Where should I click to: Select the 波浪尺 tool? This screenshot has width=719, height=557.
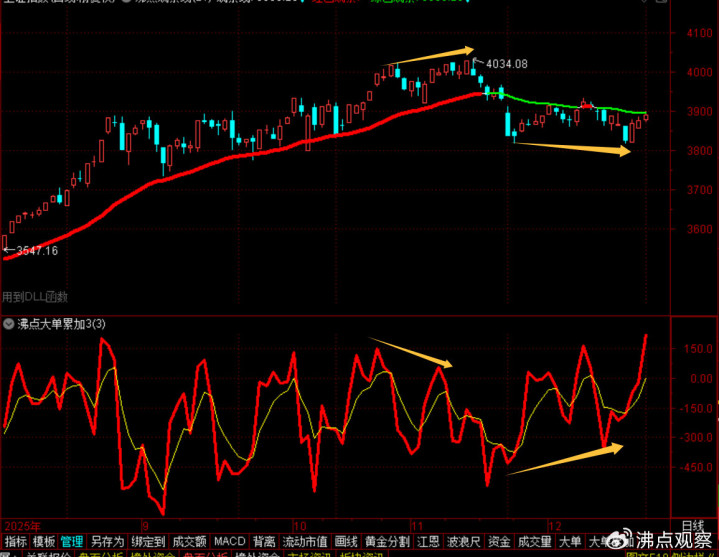click(464, 542)
